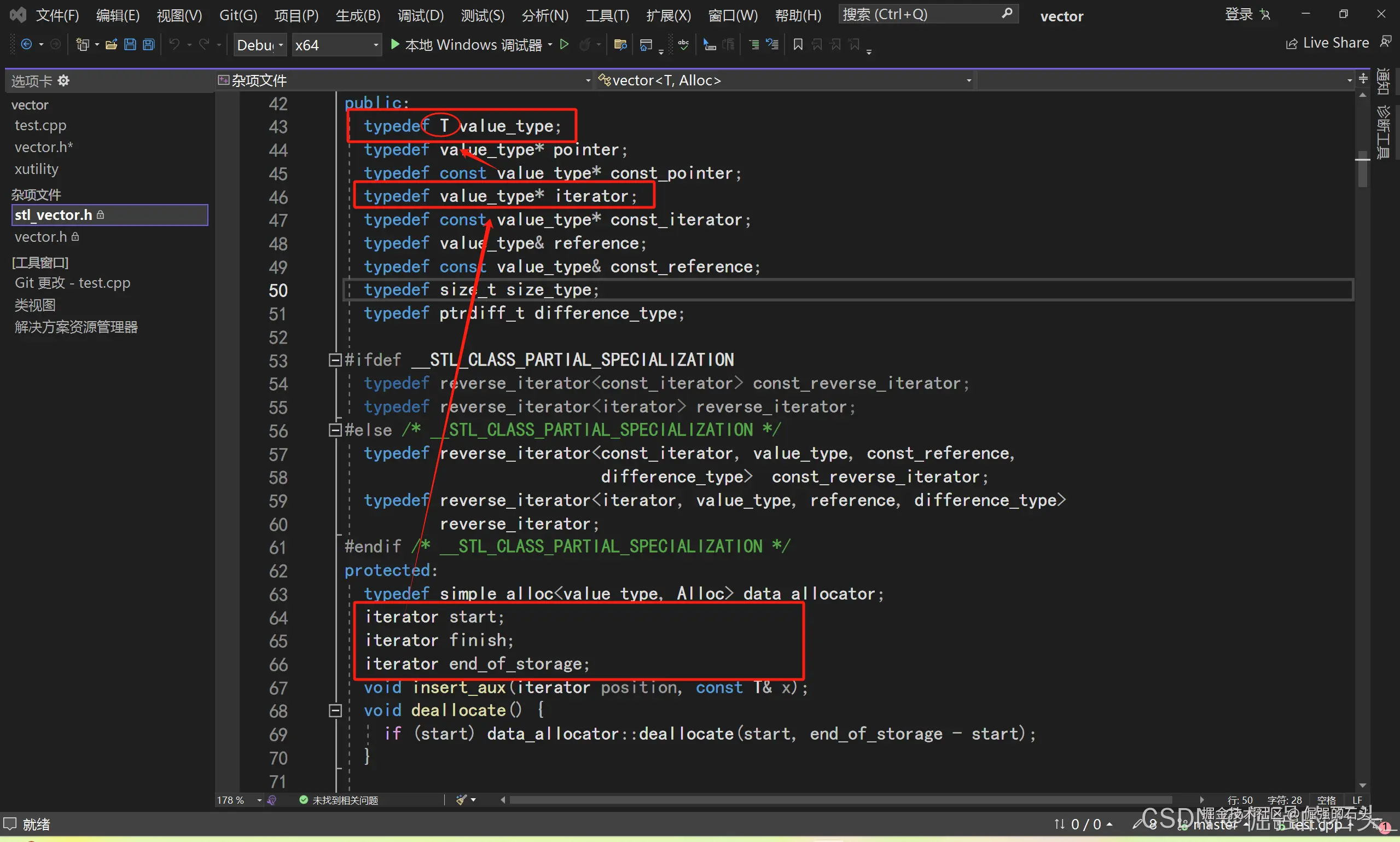Viewport: 1400px width, 842px height.
Task: Click the search box Ctrl+Q field
Action: click(920, 14)
